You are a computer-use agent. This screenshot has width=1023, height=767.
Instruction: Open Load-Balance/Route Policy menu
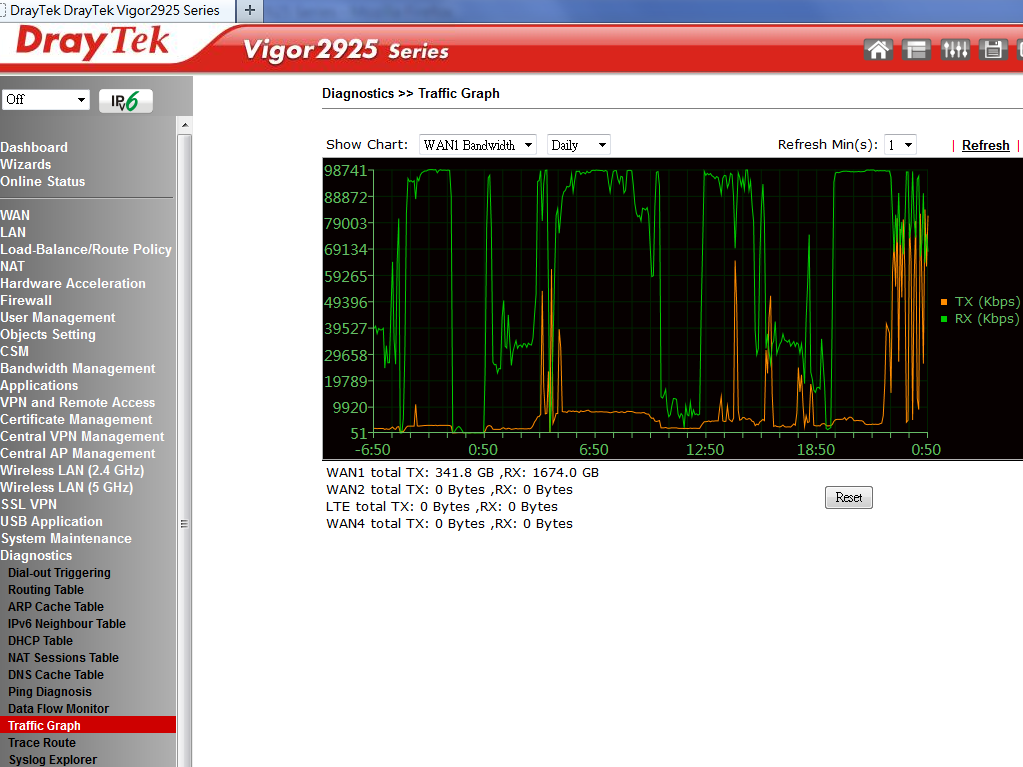(85, 249)
